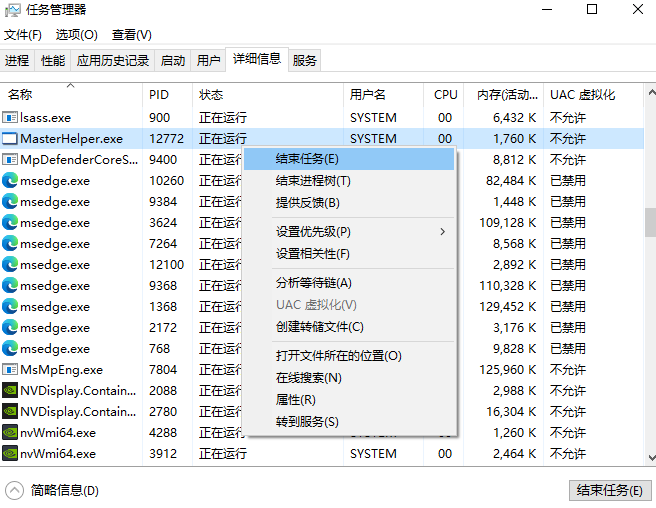The height and width of the screenshot is (508, 656).
Task: Click memory value 82,484 K
Action: (511, 180)
